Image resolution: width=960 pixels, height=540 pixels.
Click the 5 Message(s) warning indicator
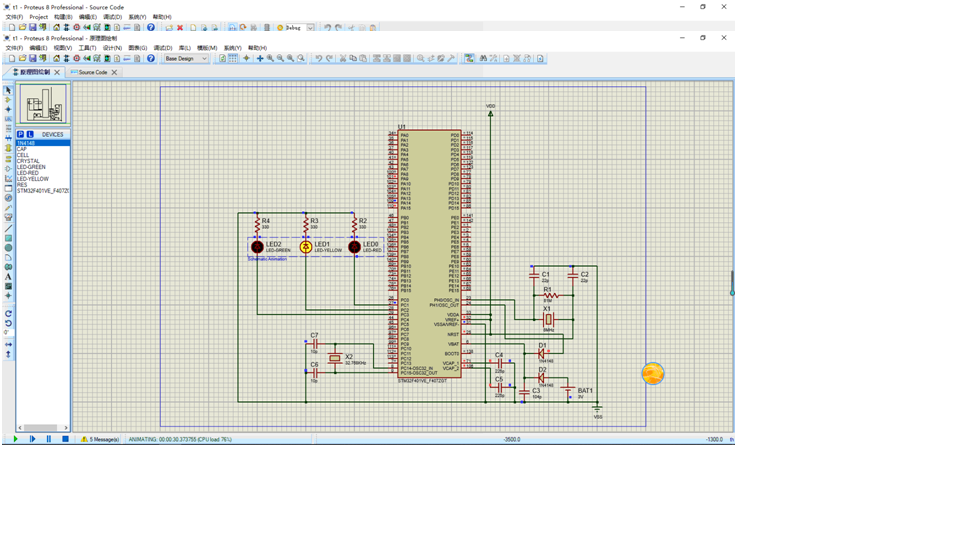pos(100,439)
